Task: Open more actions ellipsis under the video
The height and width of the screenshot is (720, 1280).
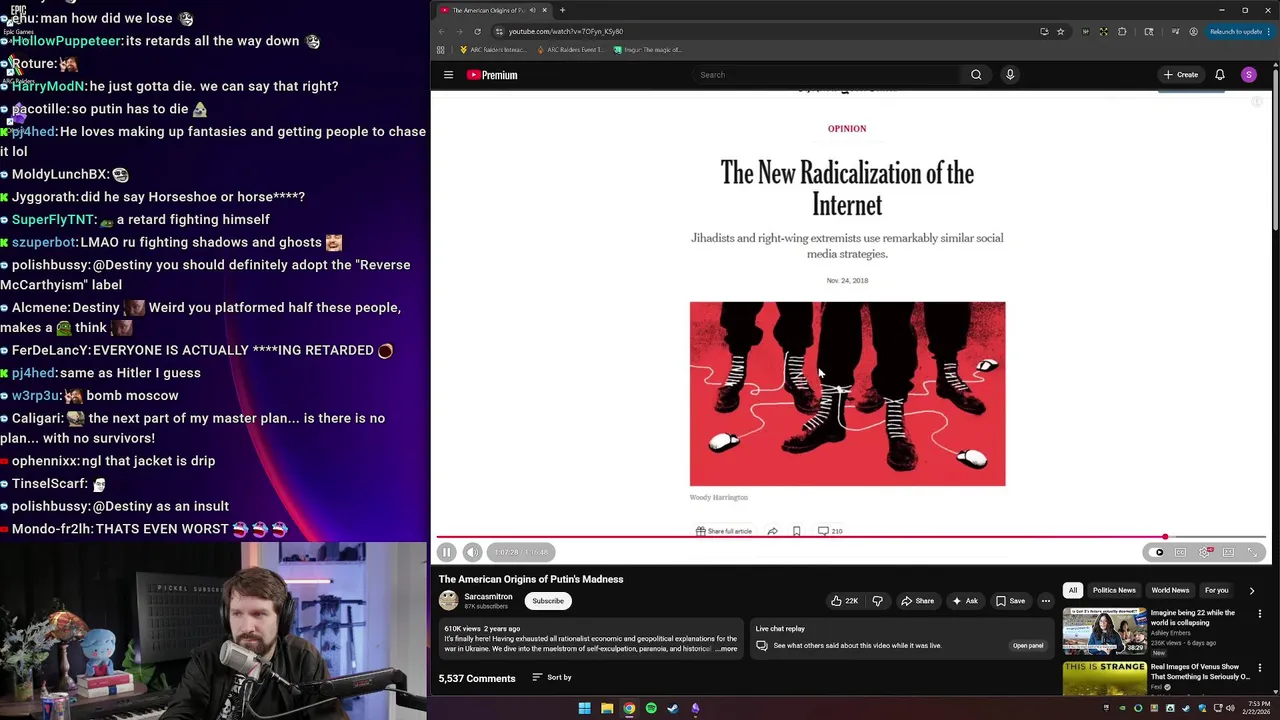Action: (x=1046, y=601)
